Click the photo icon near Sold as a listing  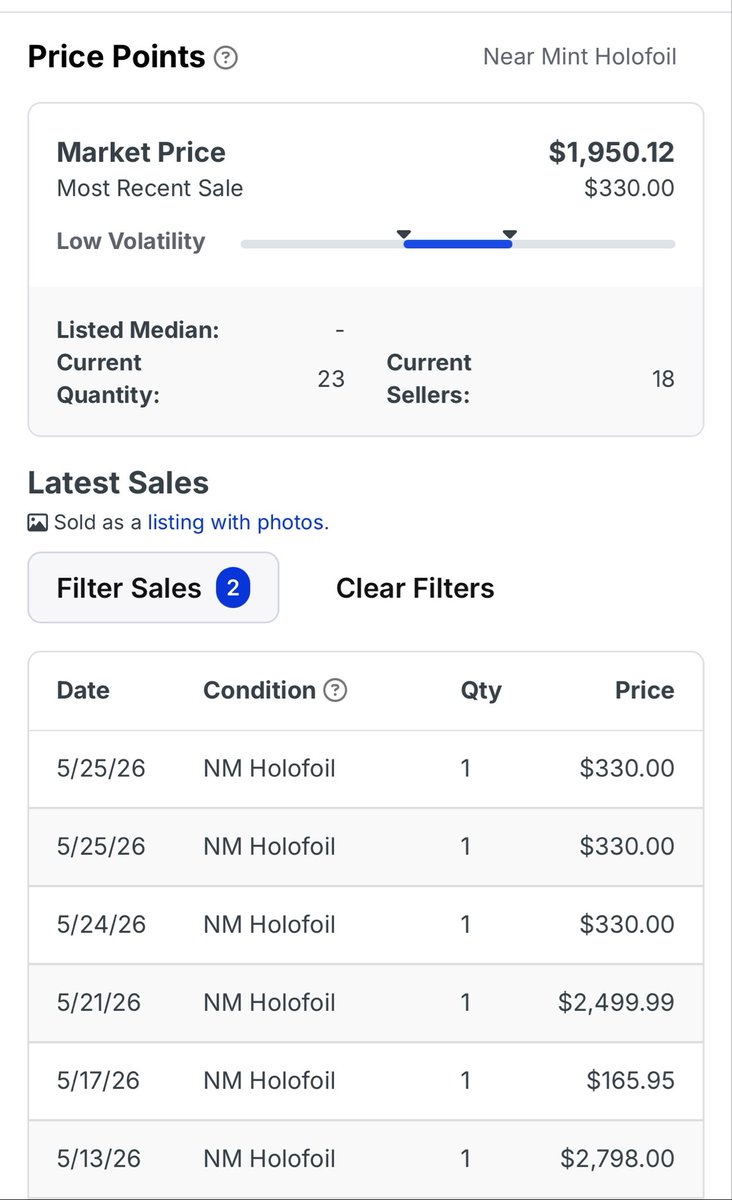(x=38, y=522)
